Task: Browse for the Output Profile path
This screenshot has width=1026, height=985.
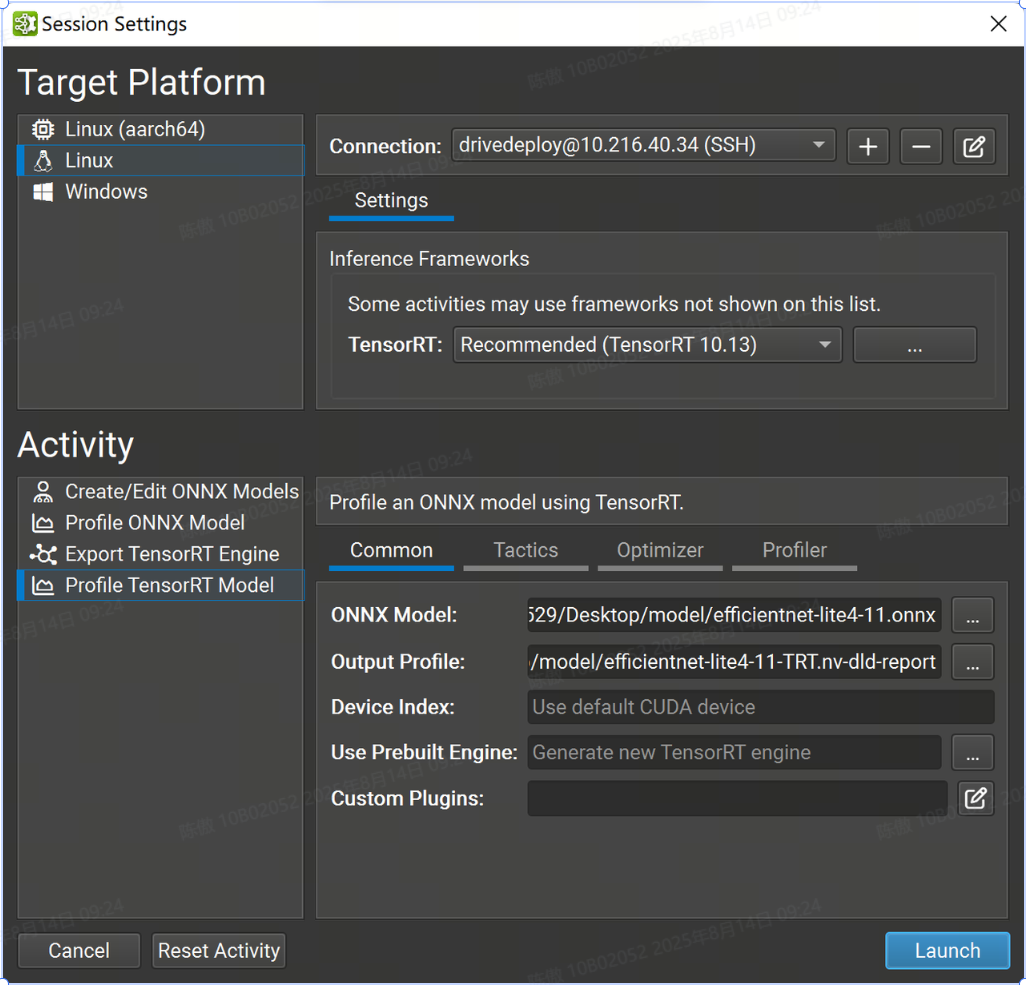Action: pyautogui.click(x=972, y=662)
